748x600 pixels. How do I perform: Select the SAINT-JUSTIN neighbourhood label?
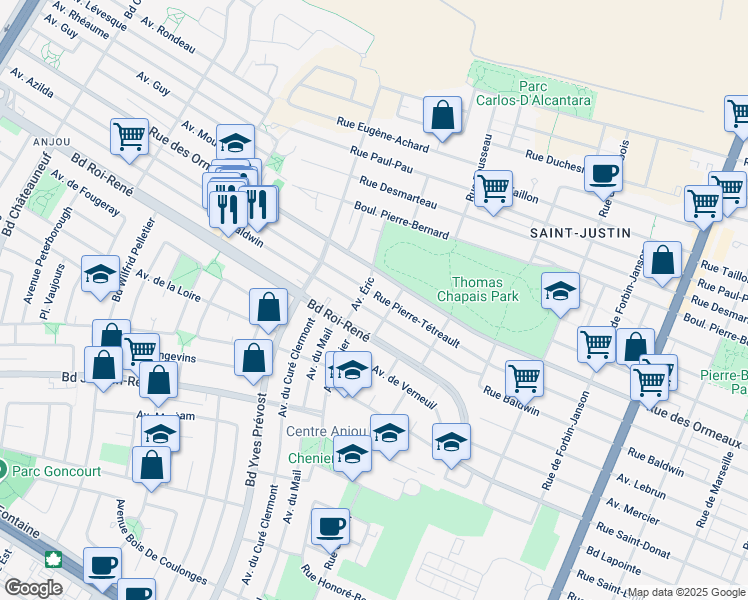pos(581,233)
